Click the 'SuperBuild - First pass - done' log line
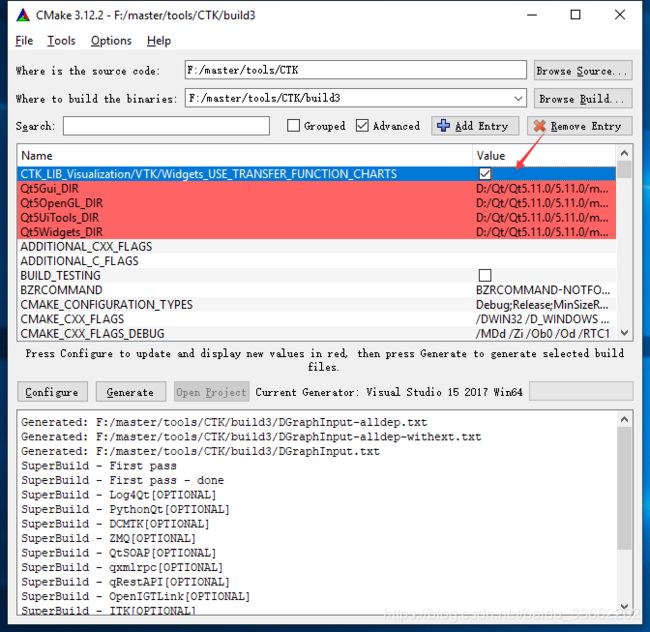This screenshot has height=632, width=650. click(123, 480)
